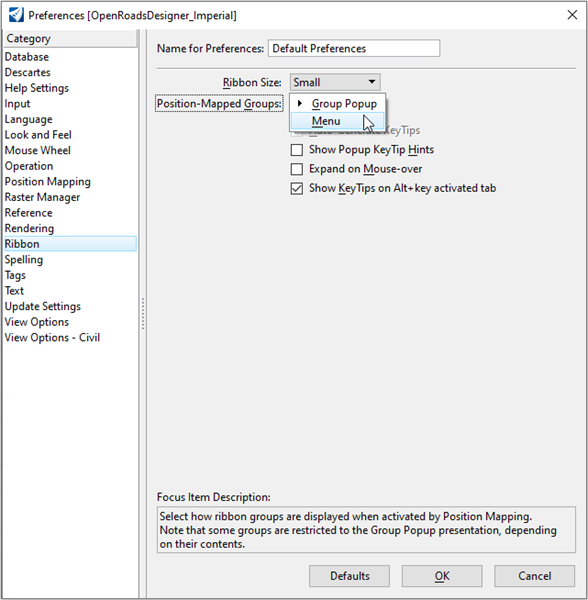Viewport: 588px width, 600px height.
Task: Select Database category
Action: [70, 57]
